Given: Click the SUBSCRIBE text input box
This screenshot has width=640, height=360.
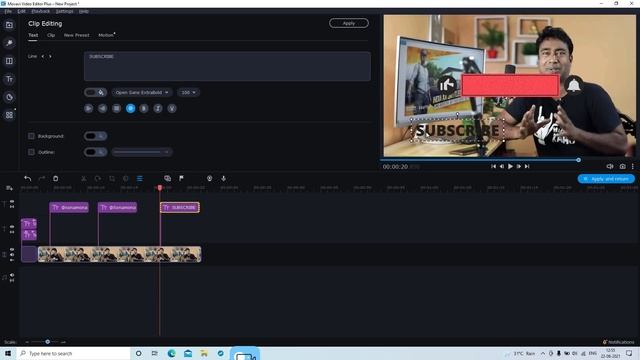Looking at the screenshot, I should click(227, 66).
